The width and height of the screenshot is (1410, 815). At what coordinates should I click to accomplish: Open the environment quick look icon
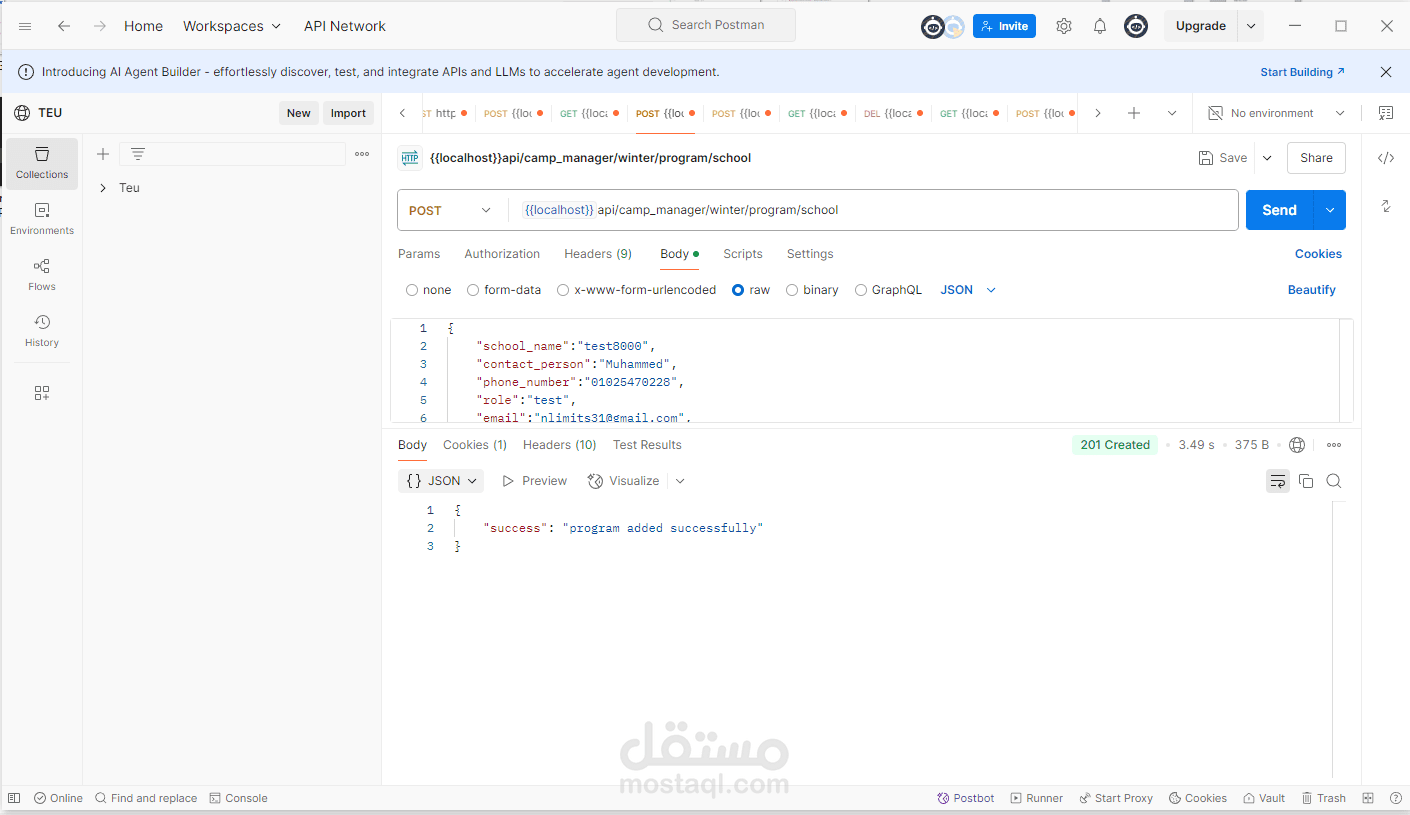(x=1386, y=113)
